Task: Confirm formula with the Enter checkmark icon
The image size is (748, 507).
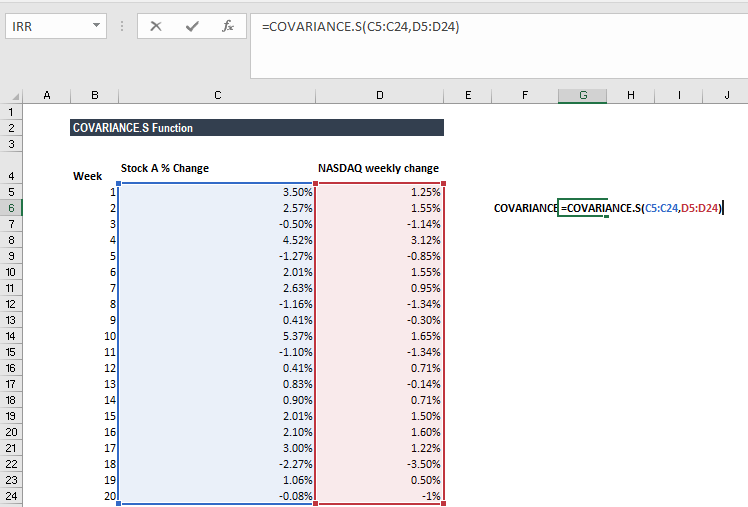Action: point(192,26)
